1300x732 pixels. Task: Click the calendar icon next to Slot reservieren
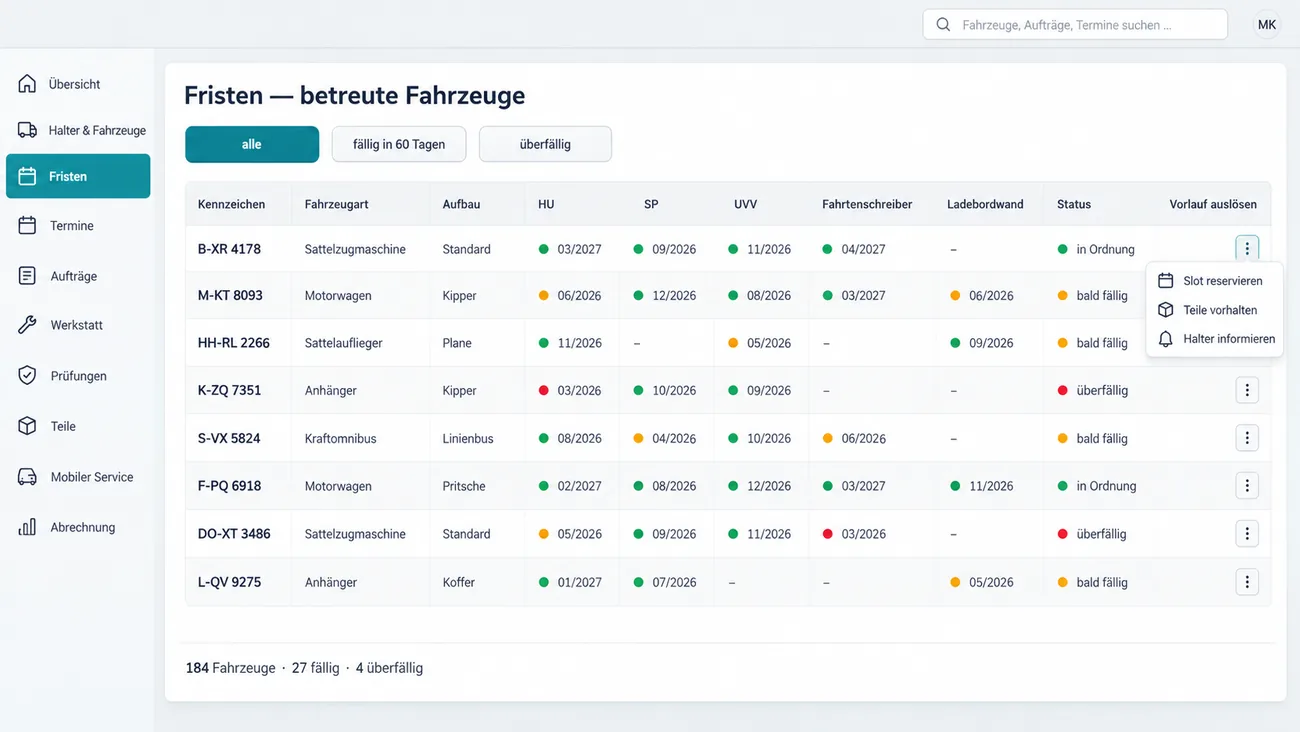click(x=1165, y=281)
